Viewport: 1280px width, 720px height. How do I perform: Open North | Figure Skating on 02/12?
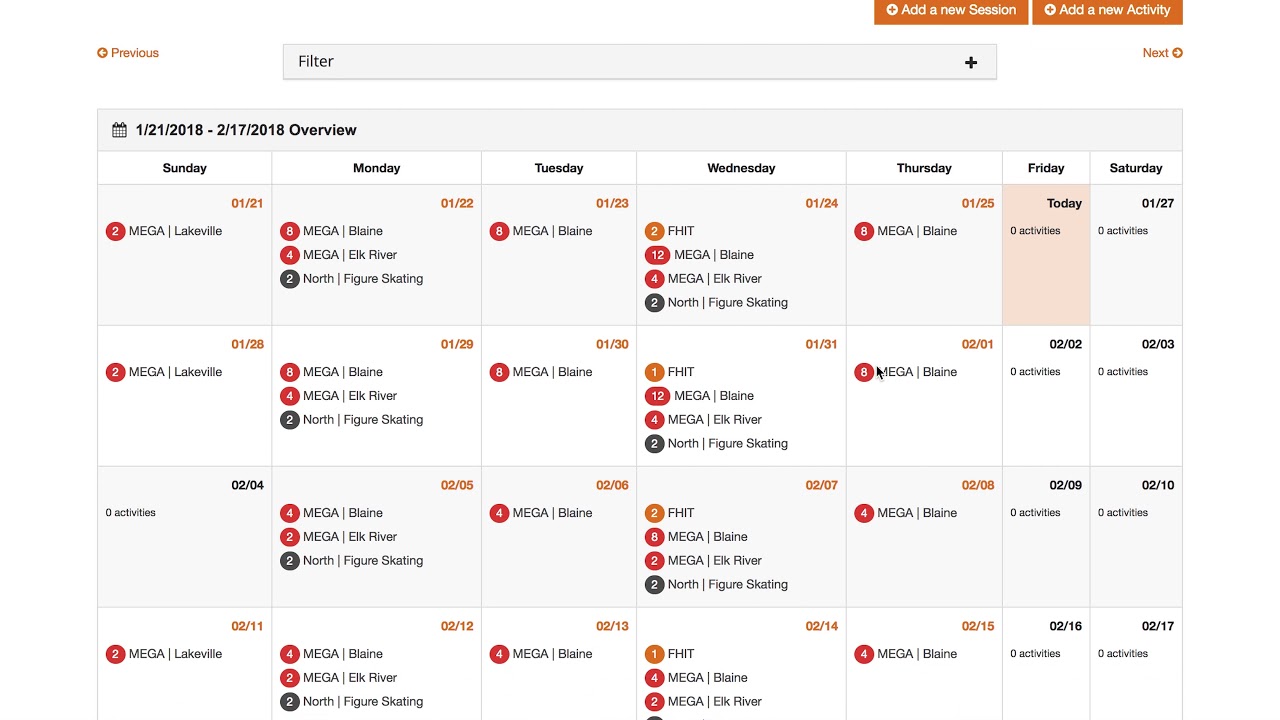coord(362,702)
